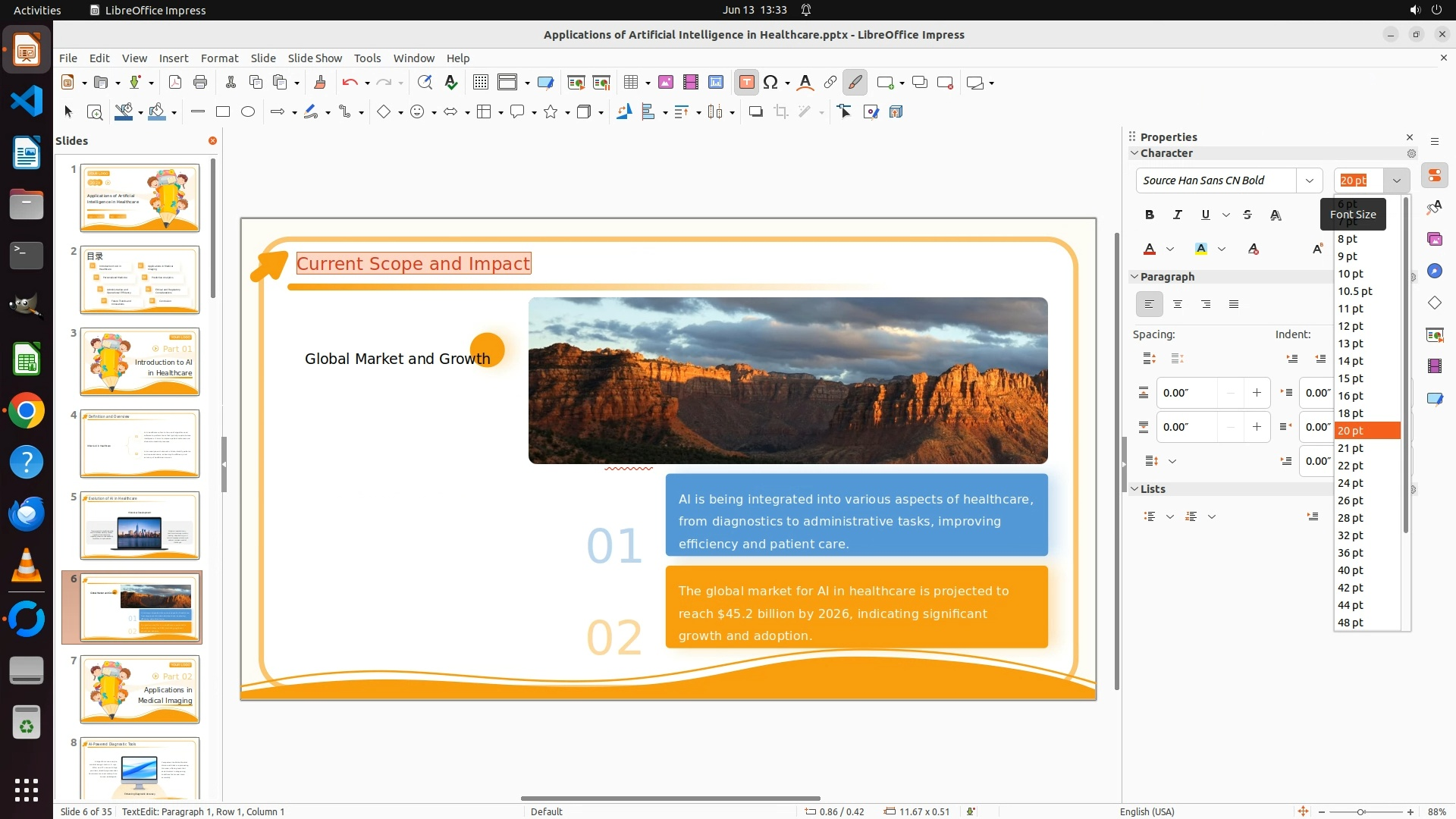Open the Format menu

tap(219, 58)
